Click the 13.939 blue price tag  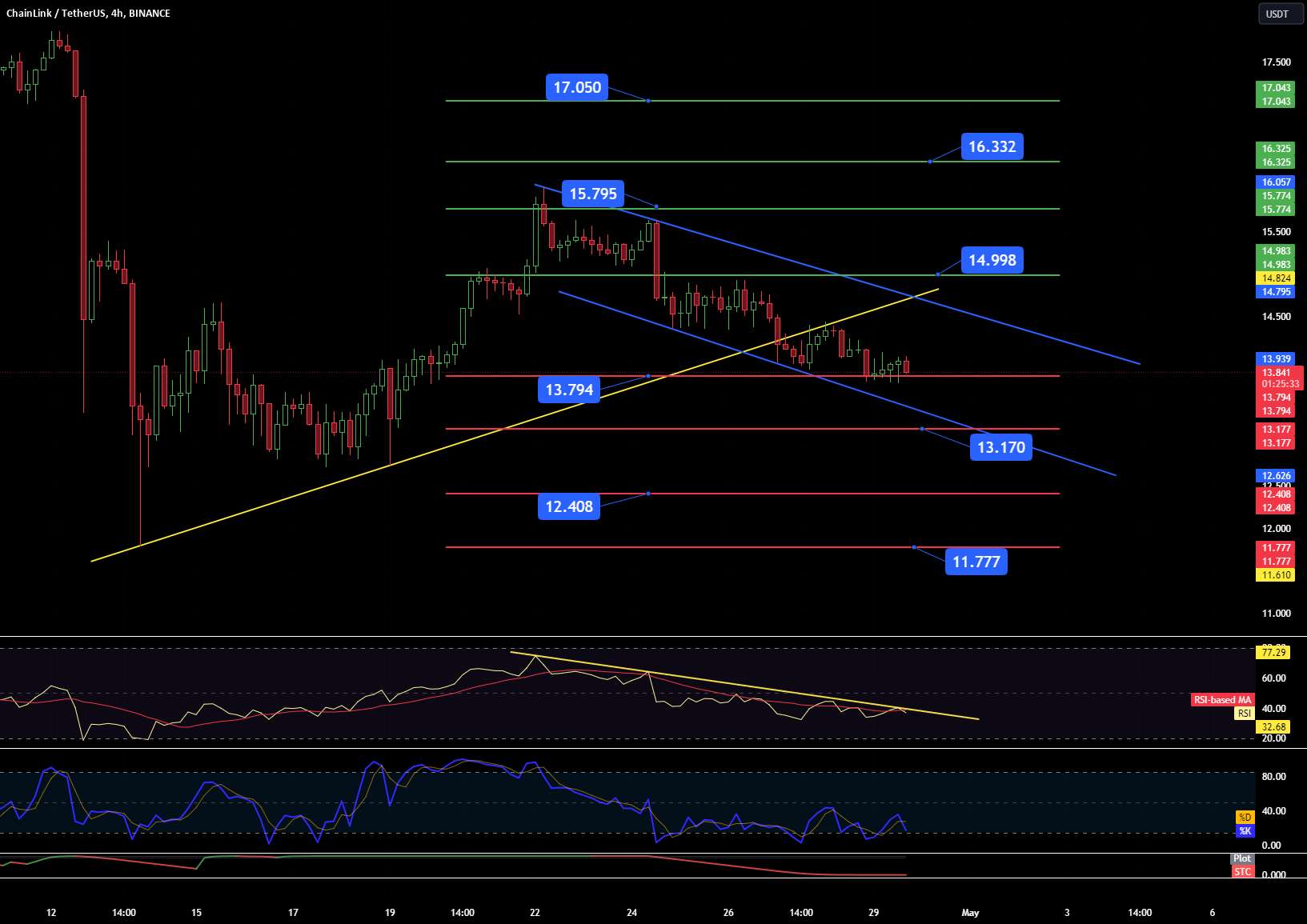coord(1276,359)
